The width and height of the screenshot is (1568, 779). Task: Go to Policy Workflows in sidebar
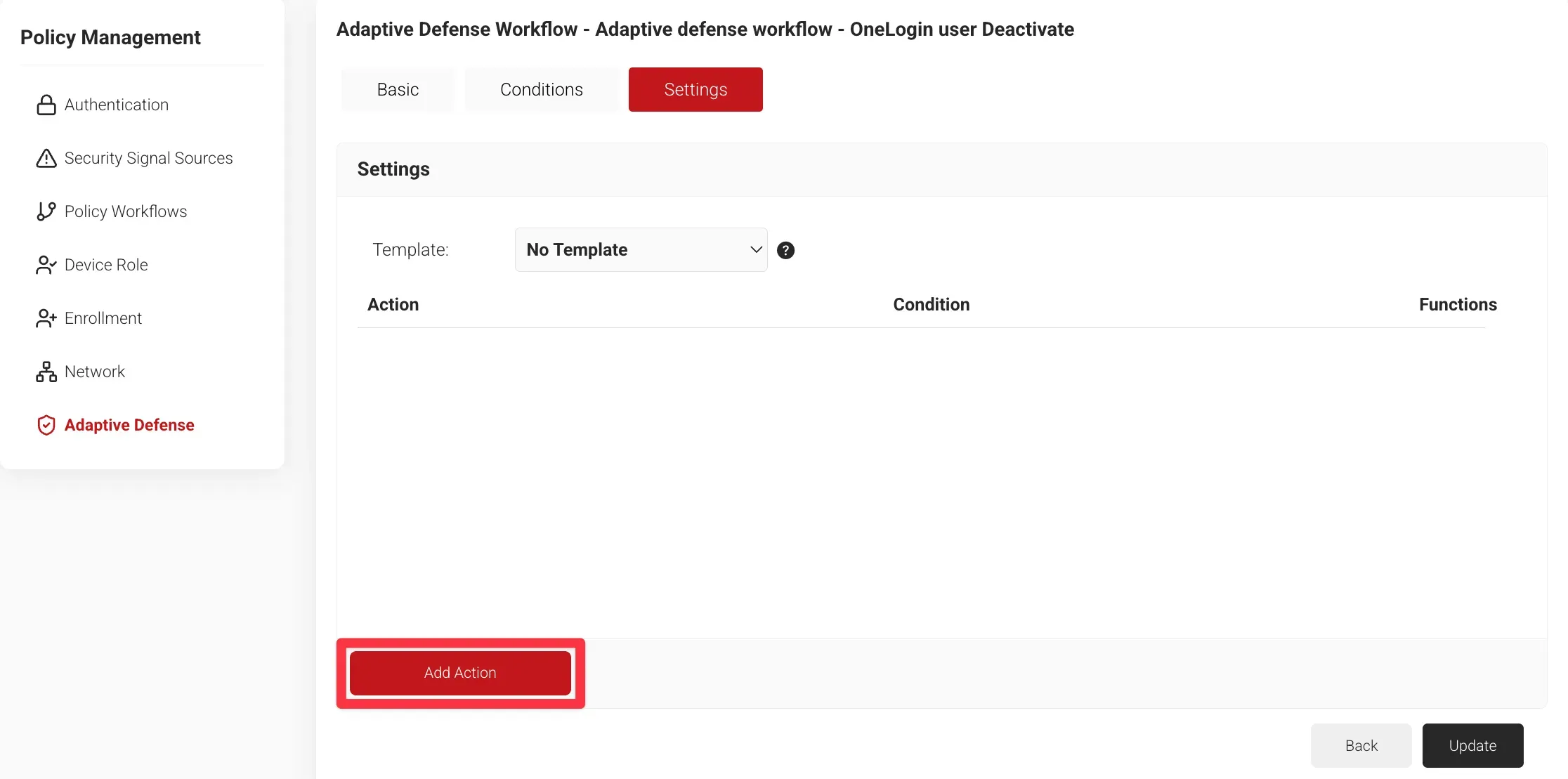pos(126,211)
